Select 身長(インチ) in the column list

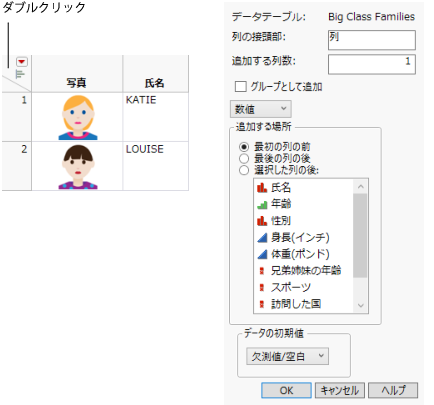point(300,237)
